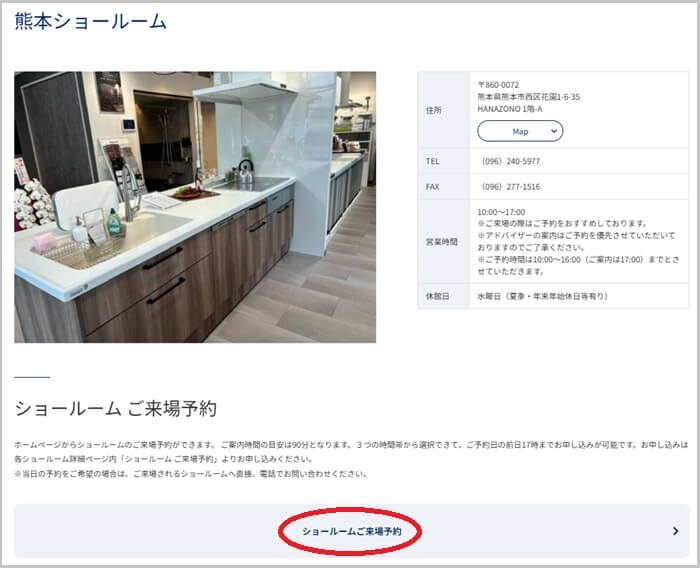Click the FAX number (096) 277-1516
Screen dimensions: 700x568
(511, 187)
